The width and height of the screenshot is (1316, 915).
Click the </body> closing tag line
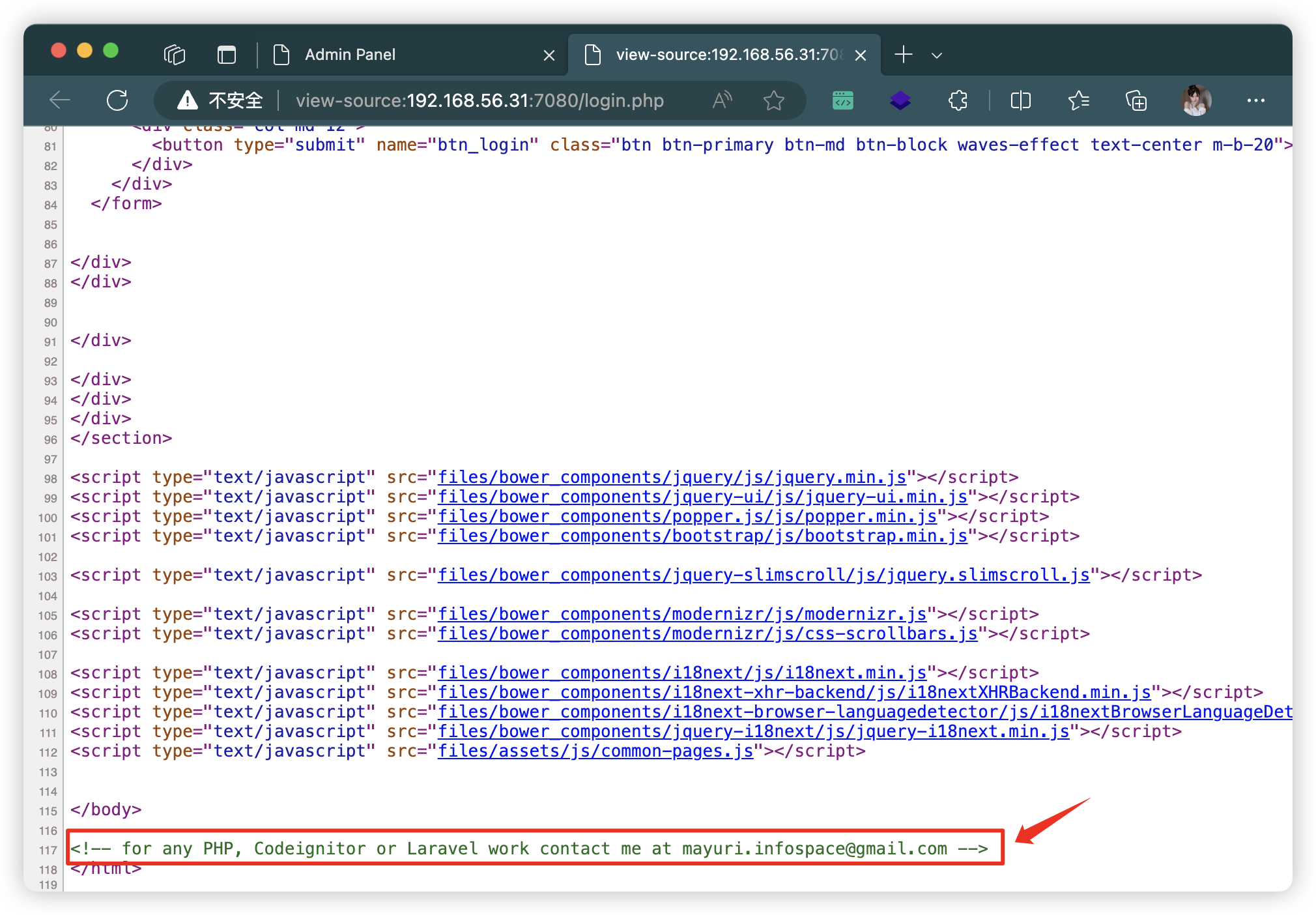click(106, 809)
